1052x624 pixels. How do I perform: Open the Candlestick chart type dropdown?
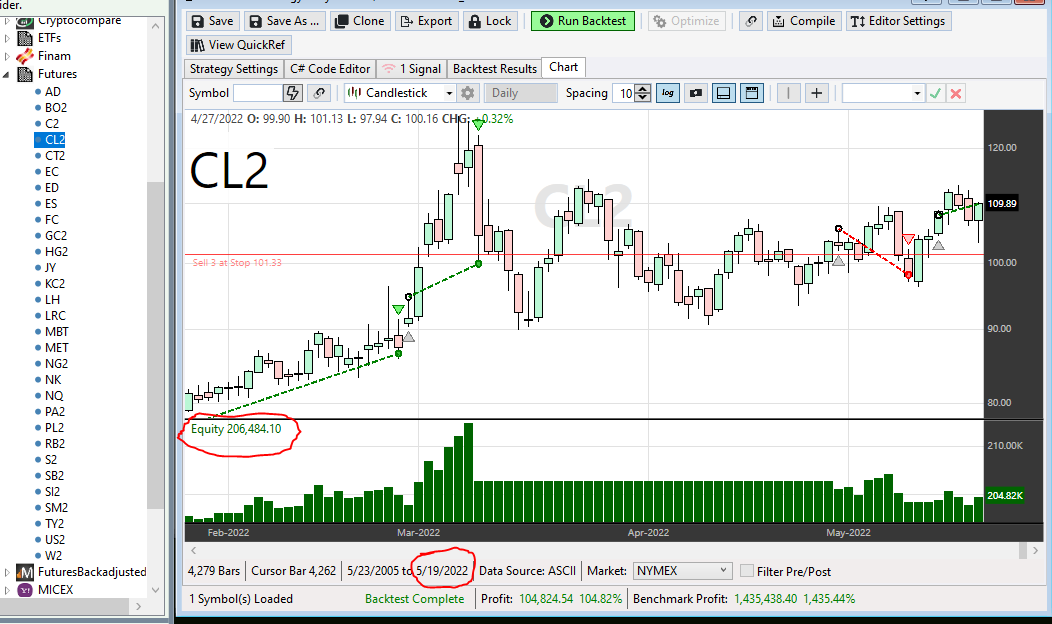pos(449,93)
